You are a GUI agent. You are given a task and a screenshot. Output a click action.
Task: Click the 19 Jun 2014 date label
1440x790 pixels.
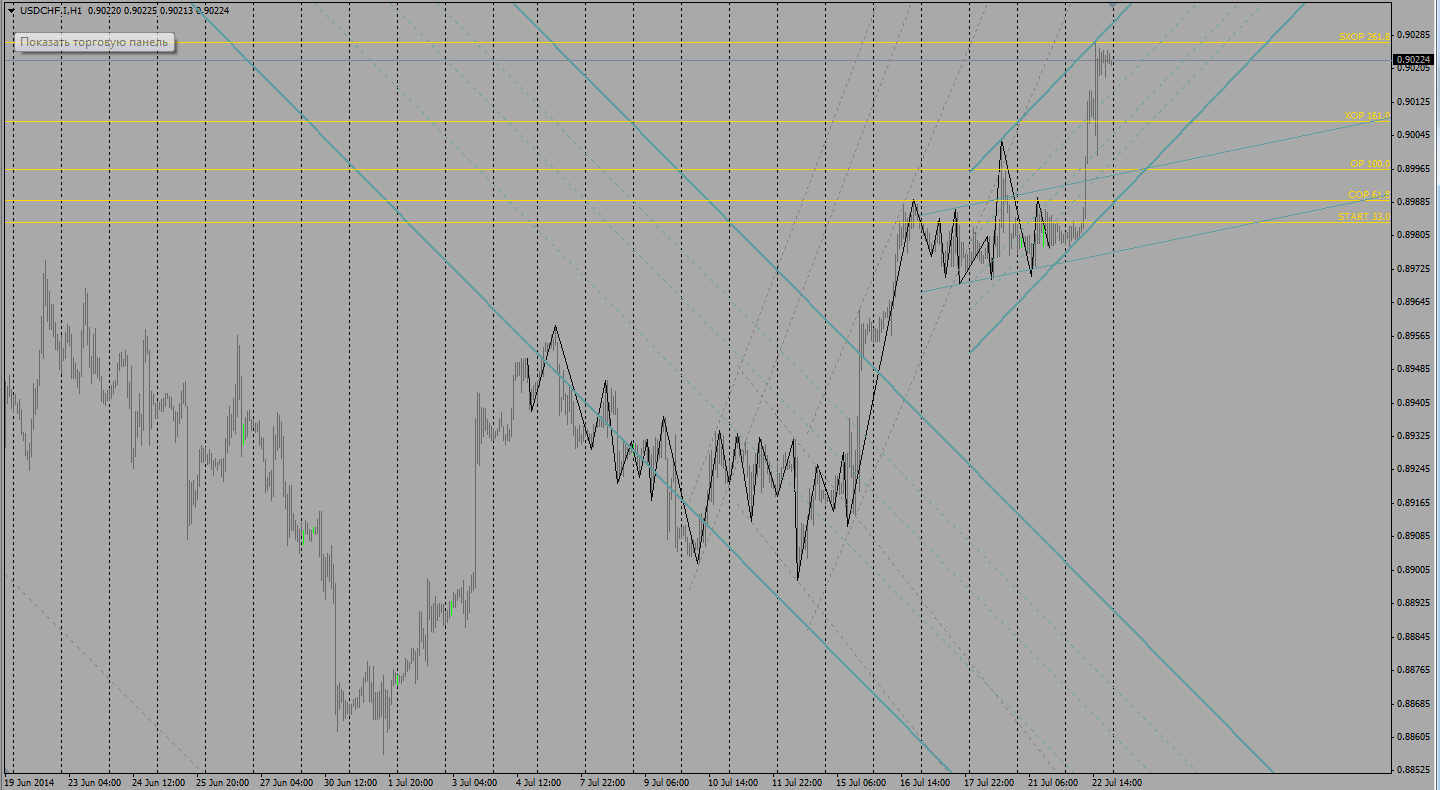pos(30,783)
